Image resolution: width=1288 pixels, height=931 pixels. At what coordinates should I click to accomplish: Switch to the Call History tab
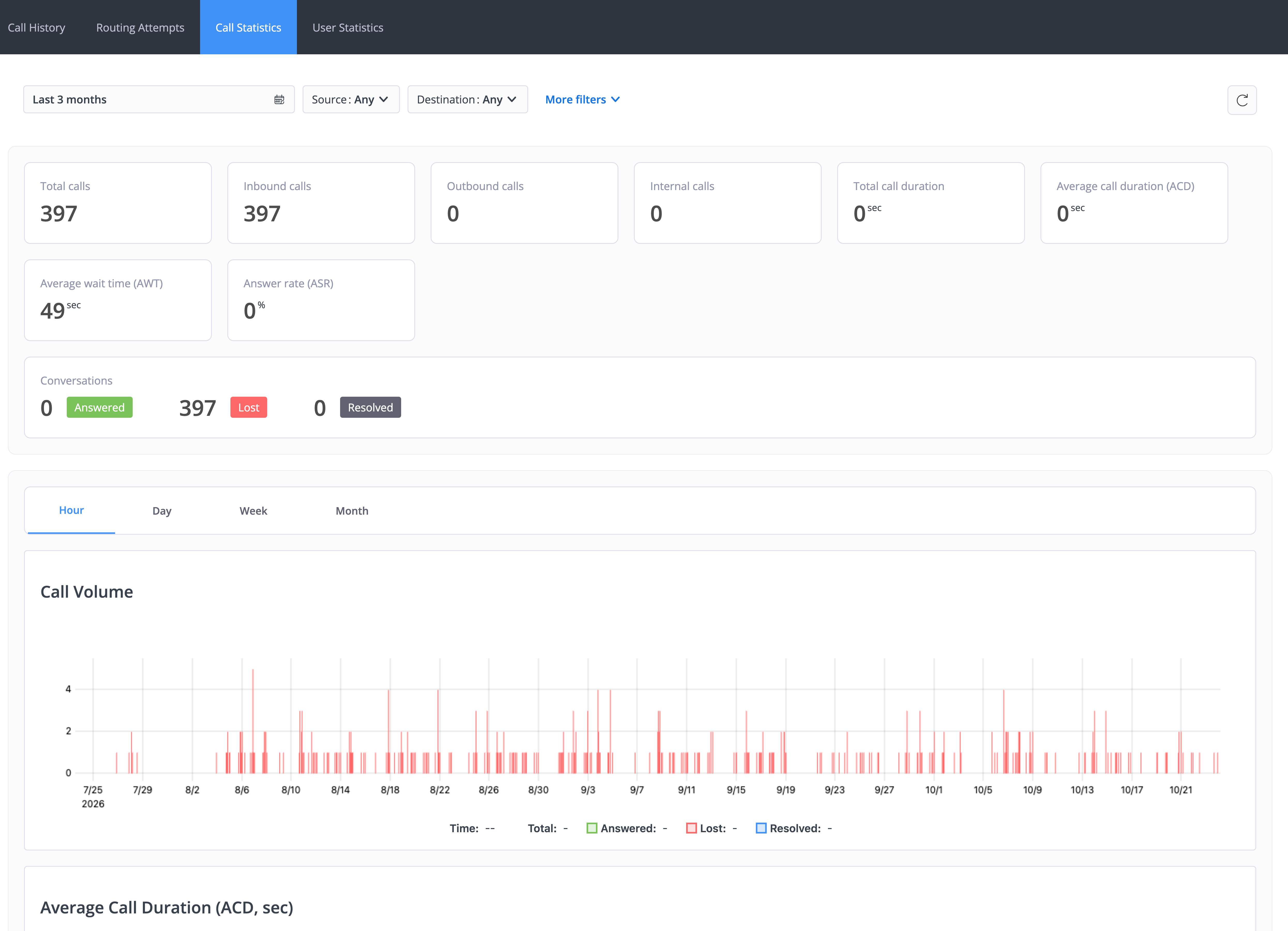[36, 27]
